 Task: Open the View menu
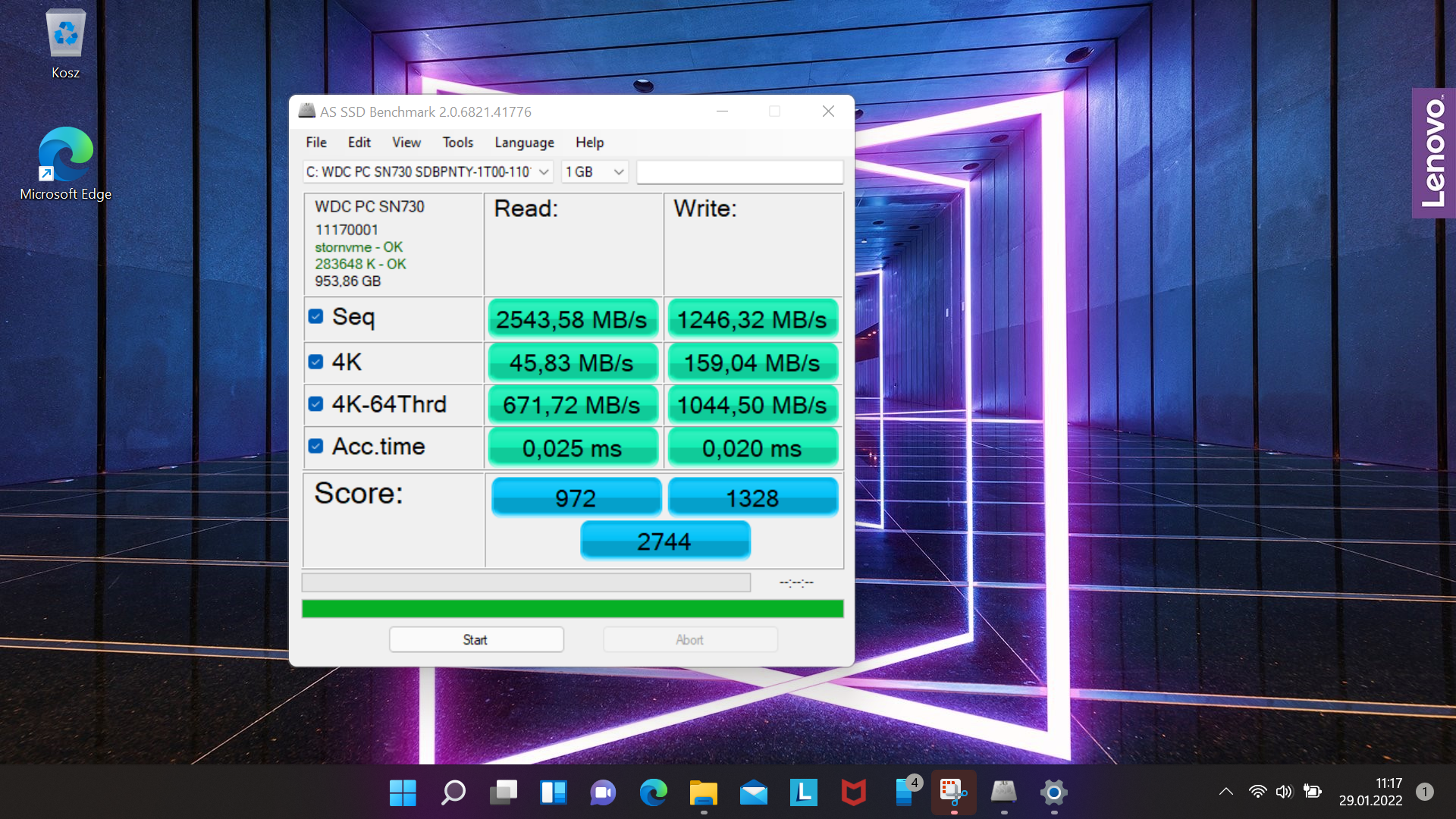(406, 143)
